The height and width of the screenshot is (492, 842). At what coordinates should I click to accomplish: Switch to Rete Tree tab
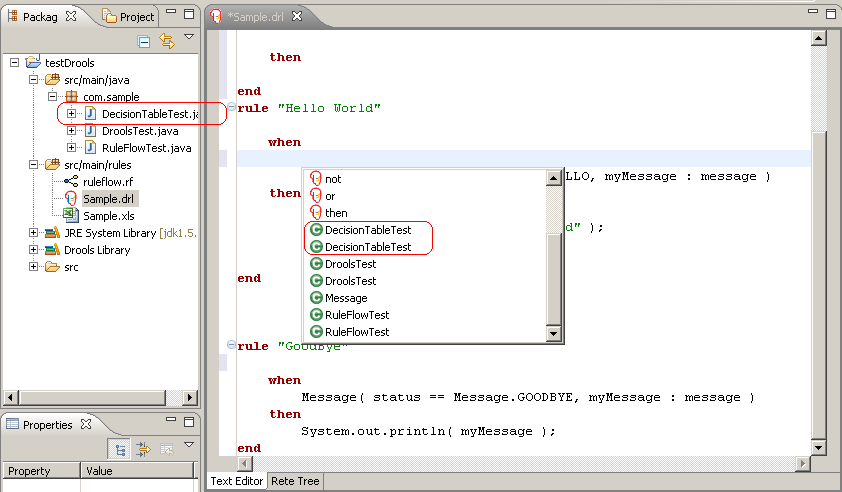click(x=295, y=481)
